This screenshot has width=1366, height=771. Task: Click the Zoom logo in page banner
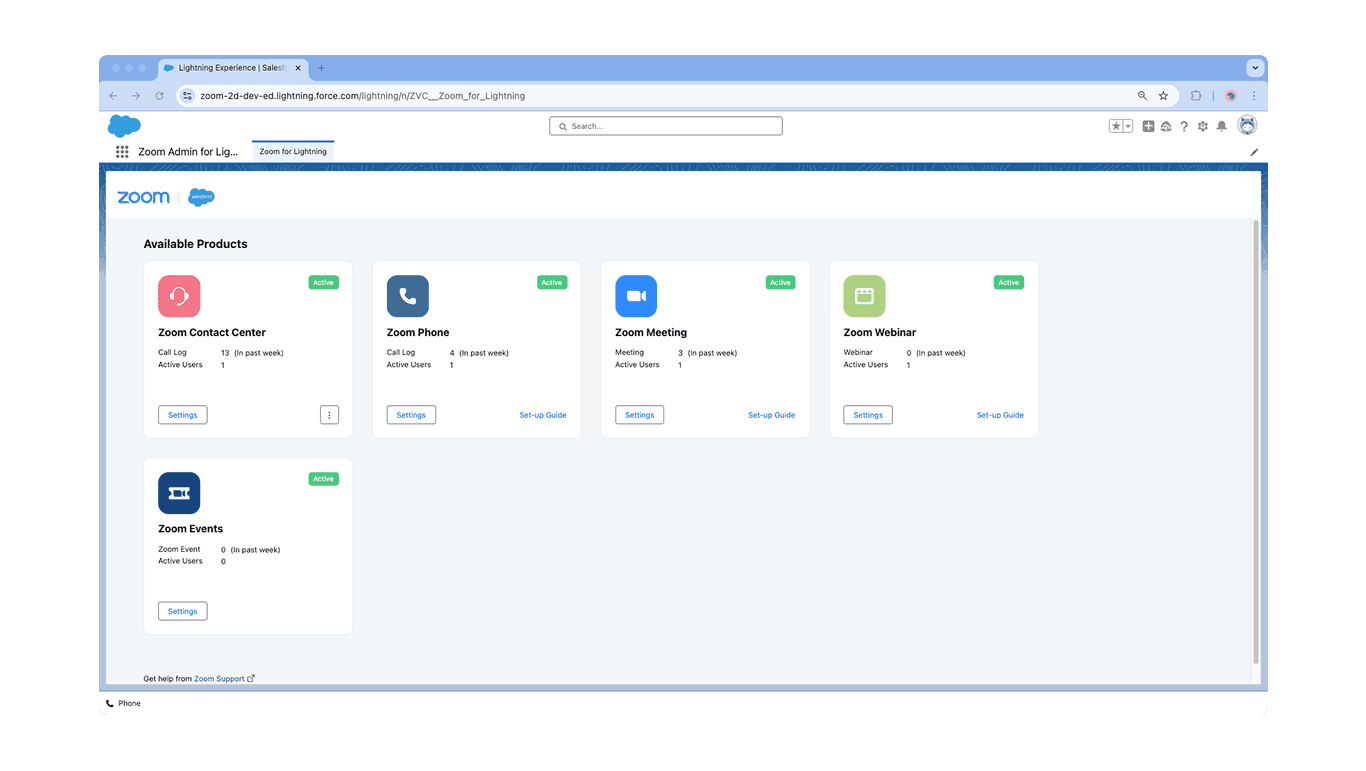pos(143,197)
